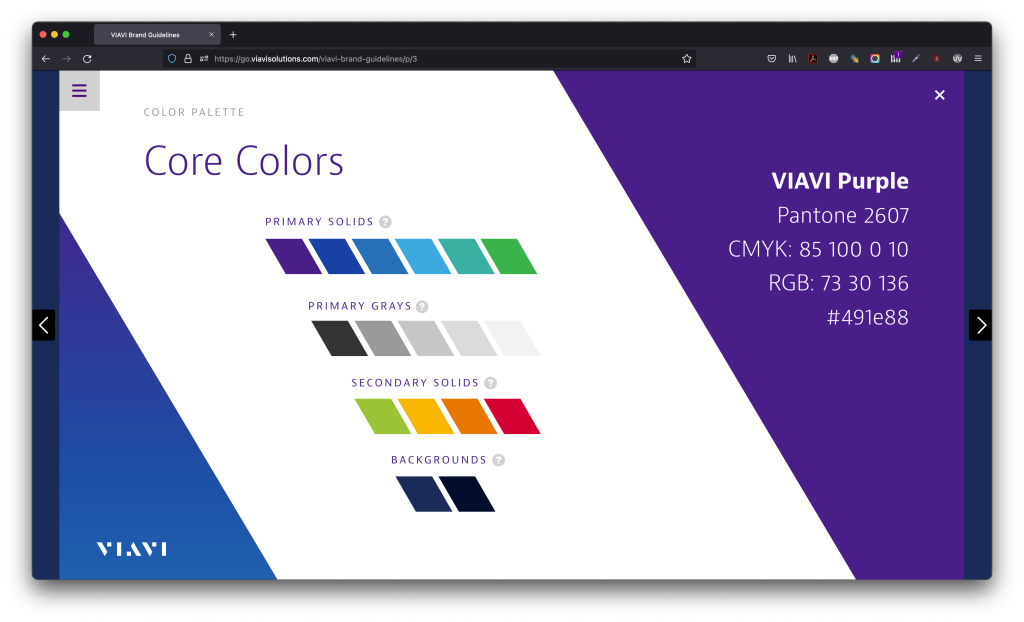The width and height of the screenshot is (1024, 622).
Task: Switch to the VIAVI Brand Guidelines tab
Action: click(150, 34)
